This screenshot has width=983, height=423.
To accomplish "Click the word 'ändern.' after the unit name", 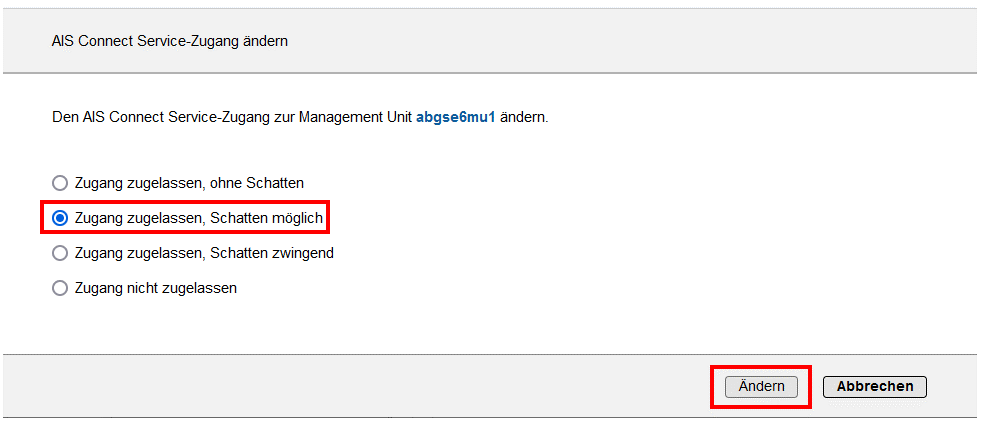I will pyautogui.click(x=524, y=117).
